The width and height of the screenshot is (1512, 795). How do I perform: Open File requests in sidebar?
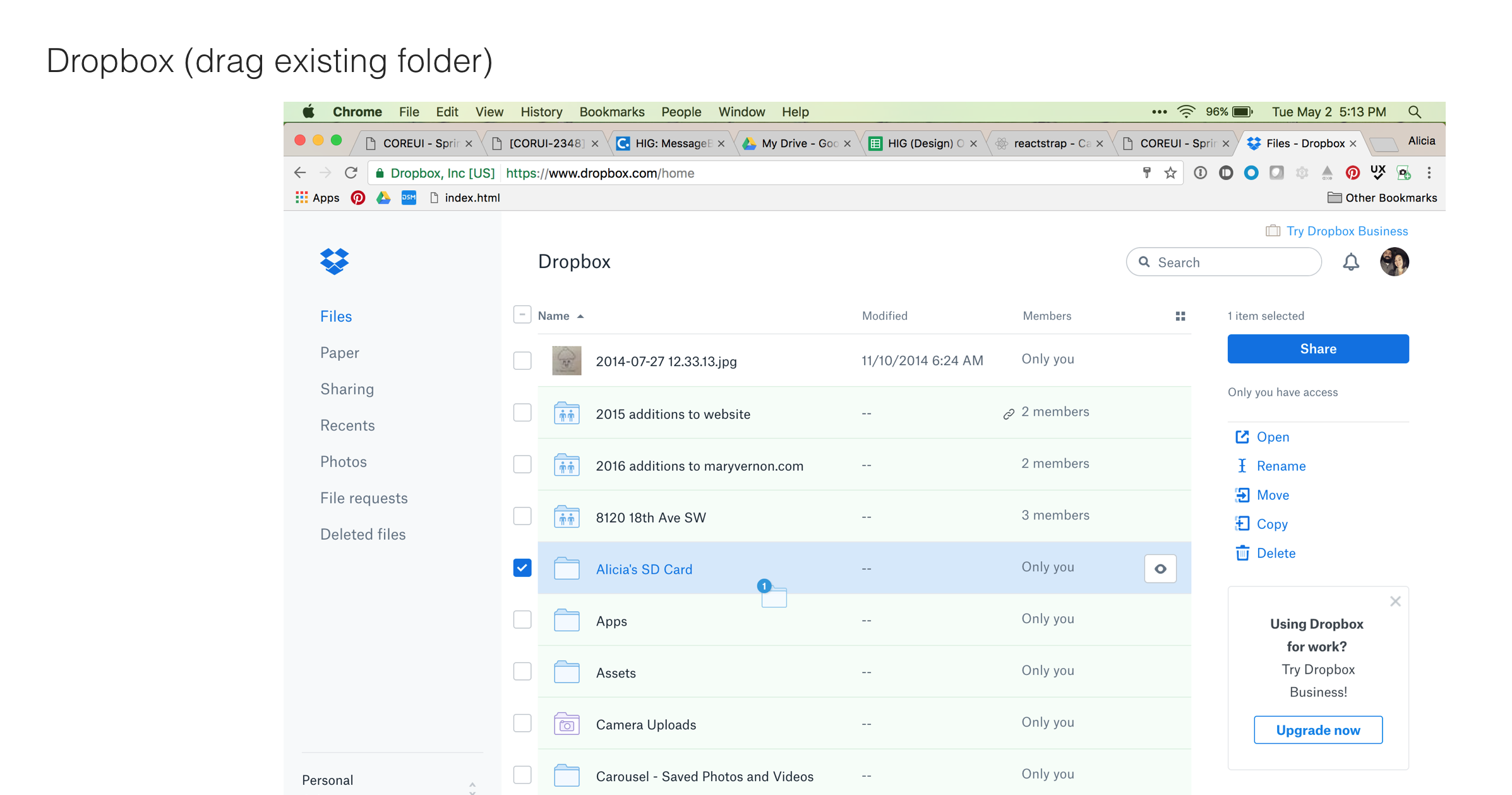pos(364,498)
